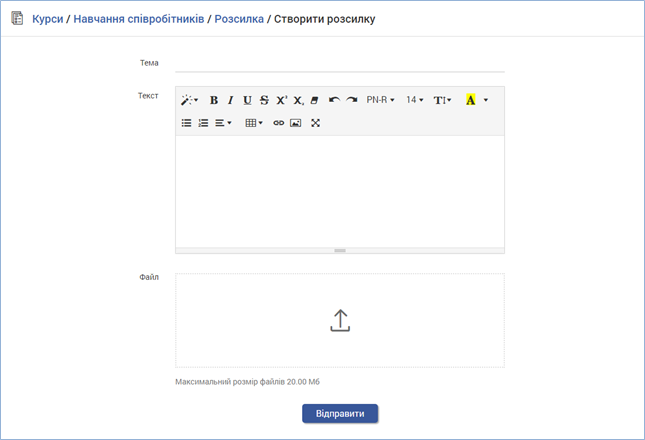Clear formatting with the eraser icon

coord(314,100)
